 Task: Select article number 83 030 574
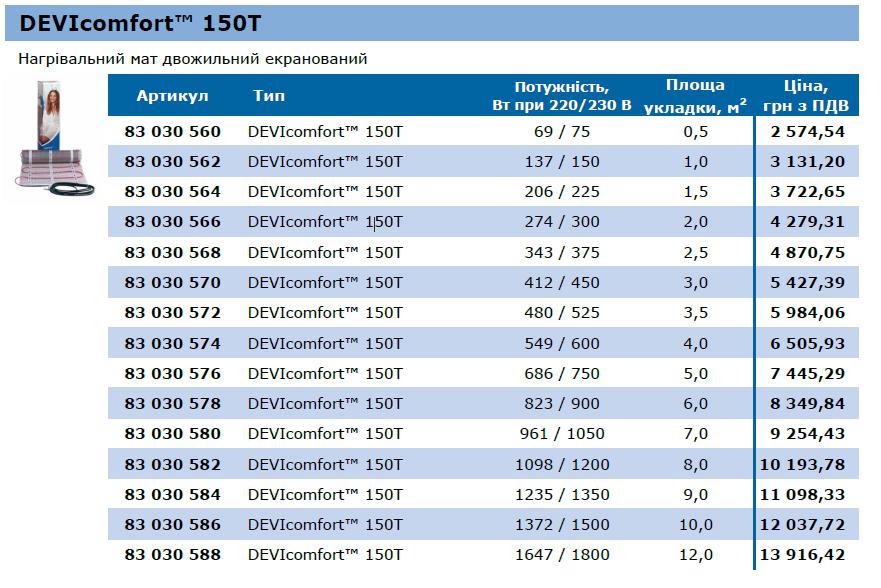172,344
